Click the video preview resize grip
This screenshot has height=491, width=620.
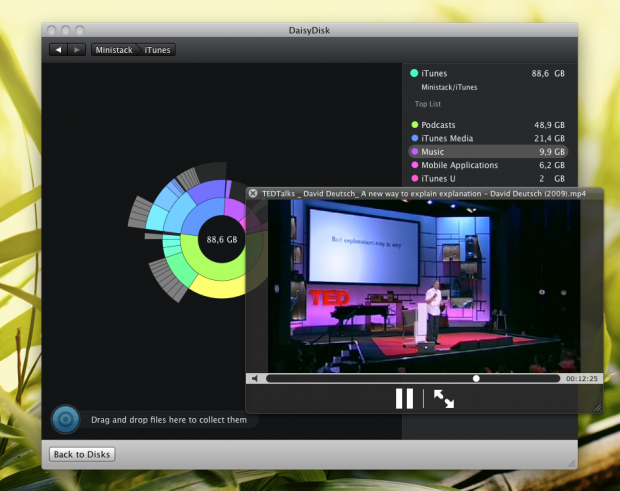597,408
